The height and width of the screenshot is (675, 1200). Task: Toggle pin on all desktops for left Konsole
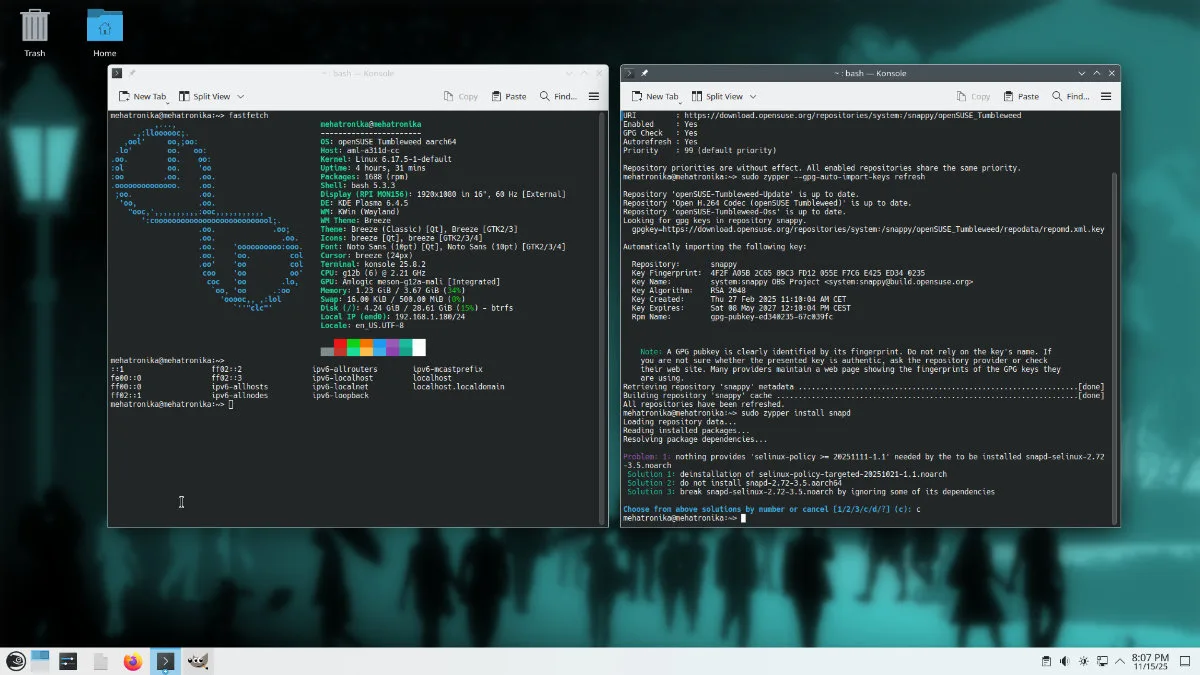click(132, 73)
